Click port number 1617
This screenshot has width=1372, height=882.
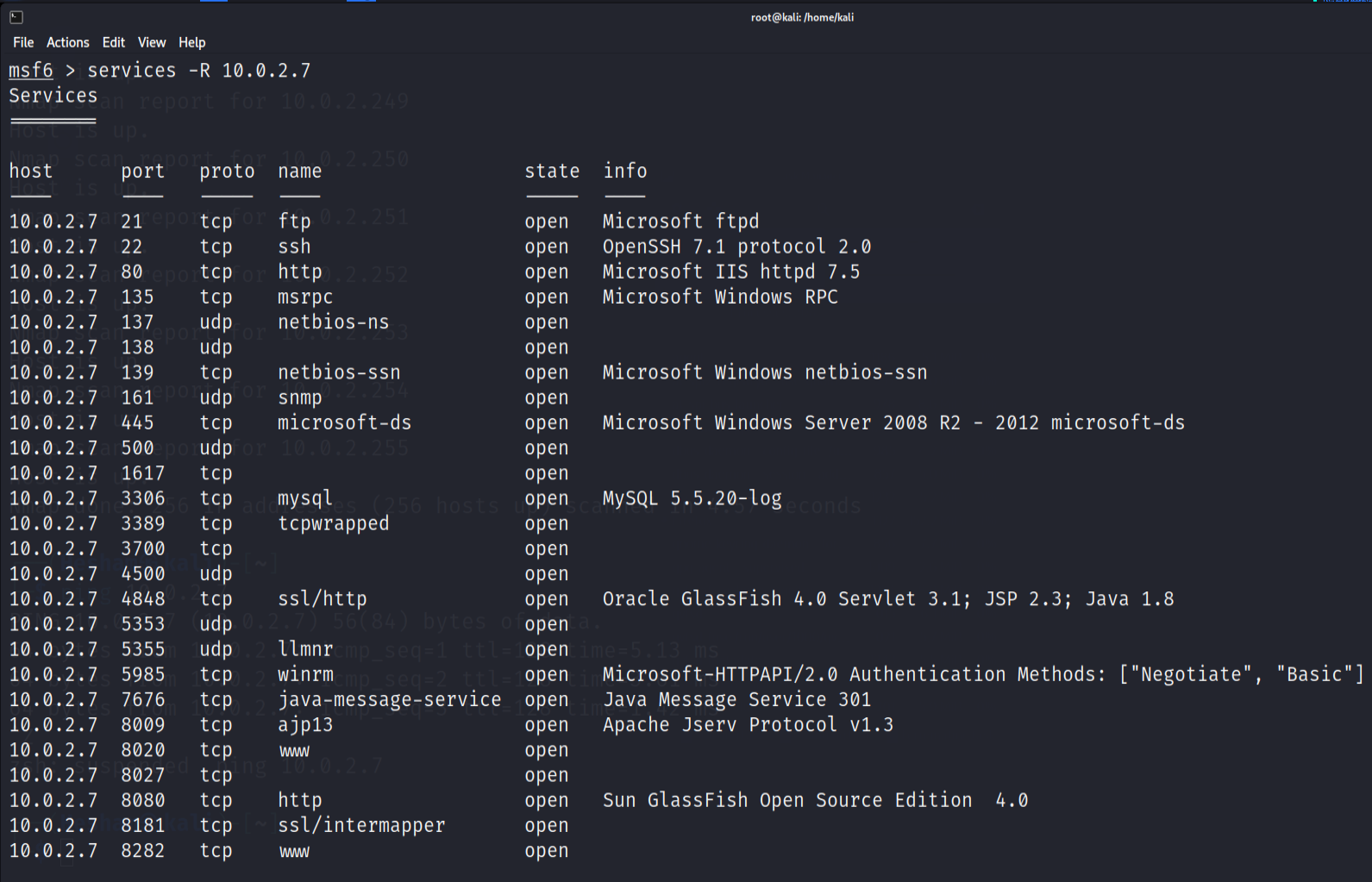143,473
